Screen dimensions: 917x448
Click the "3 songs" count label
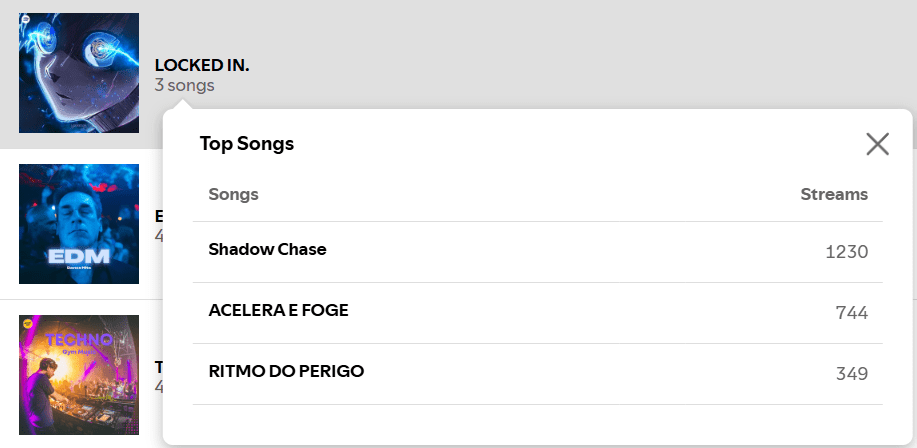[x=184, y=86]
